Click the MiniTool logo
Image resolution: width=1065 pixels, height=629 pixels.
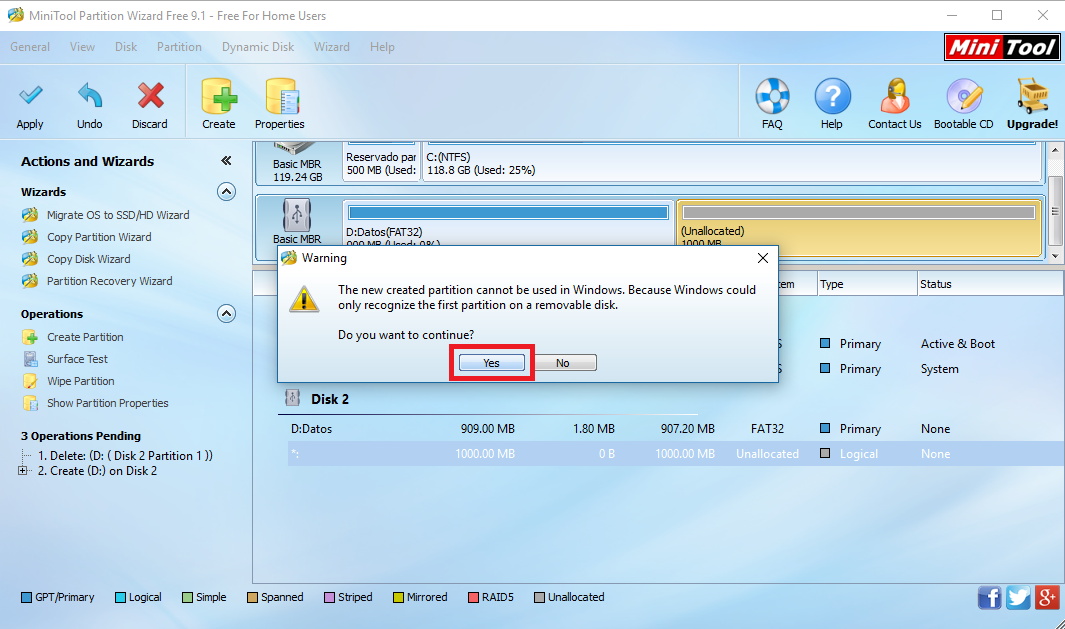pyautogui.click(x=1002, y=47)
